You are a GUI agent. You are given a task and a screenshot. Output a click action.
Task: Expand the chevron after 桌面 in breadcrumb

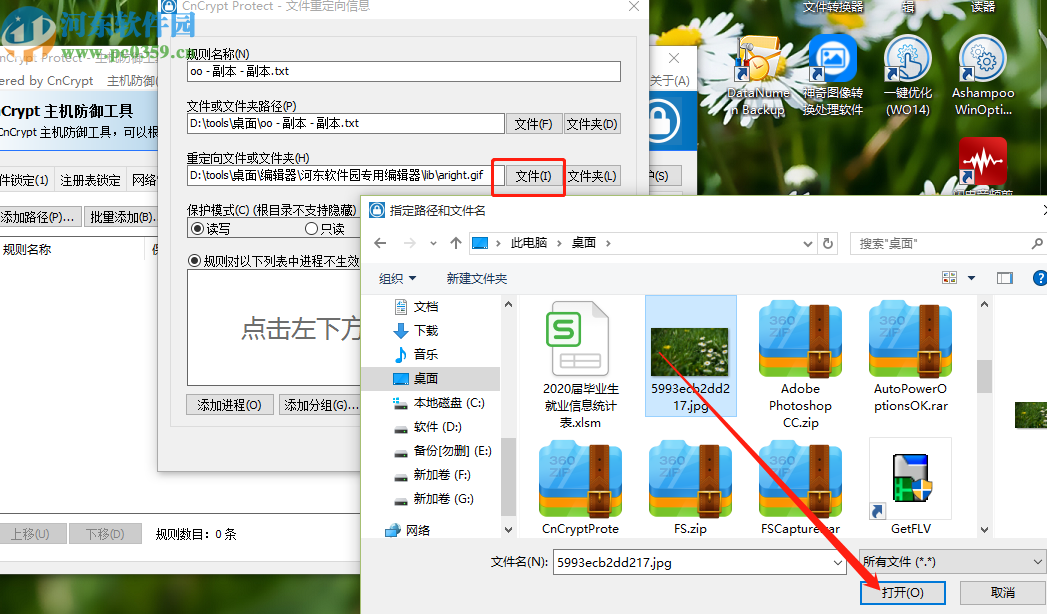pos(608,244)
